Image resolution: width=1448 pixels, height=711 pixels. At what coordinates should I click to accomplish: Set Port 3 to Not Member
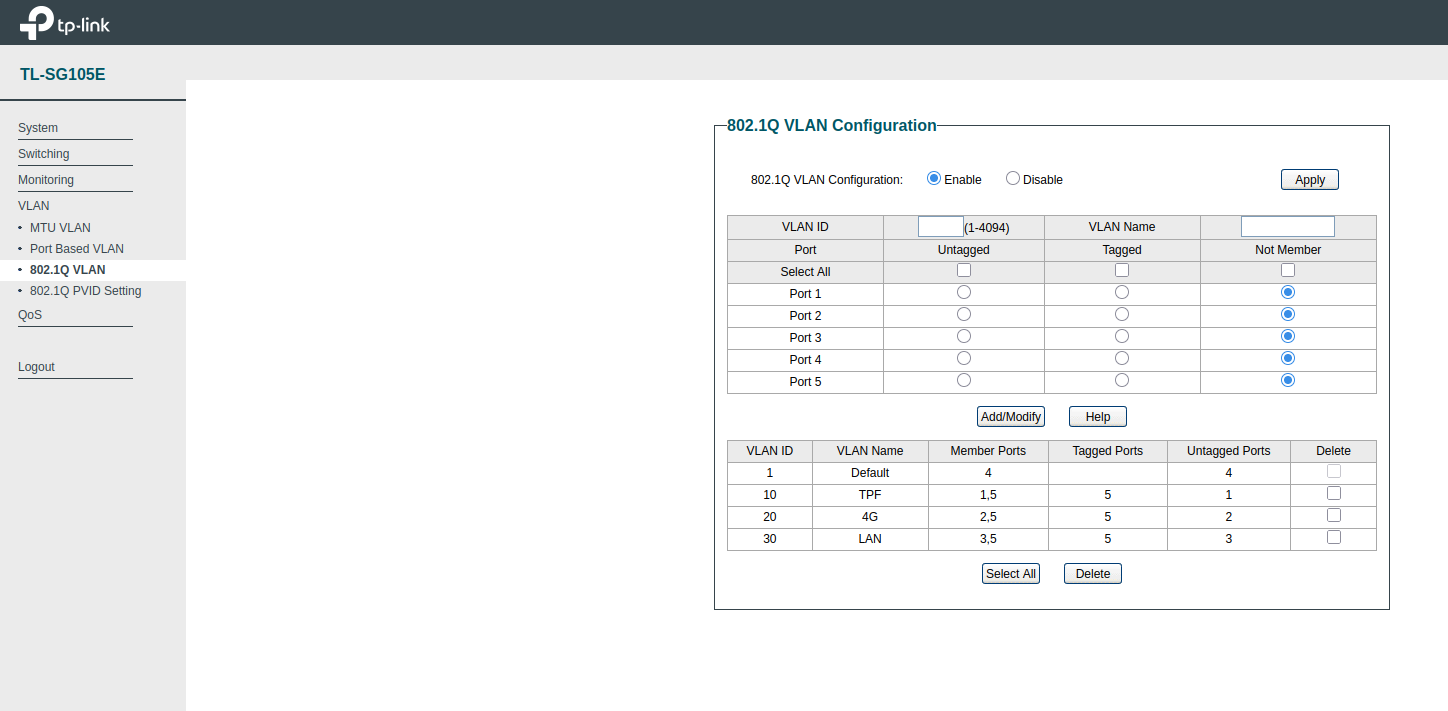pyautogui.click(x=1288, y=336)
